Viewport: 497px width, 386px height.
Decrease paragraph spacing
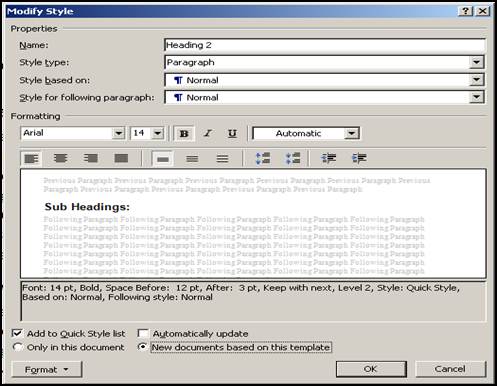pos(293,158)
